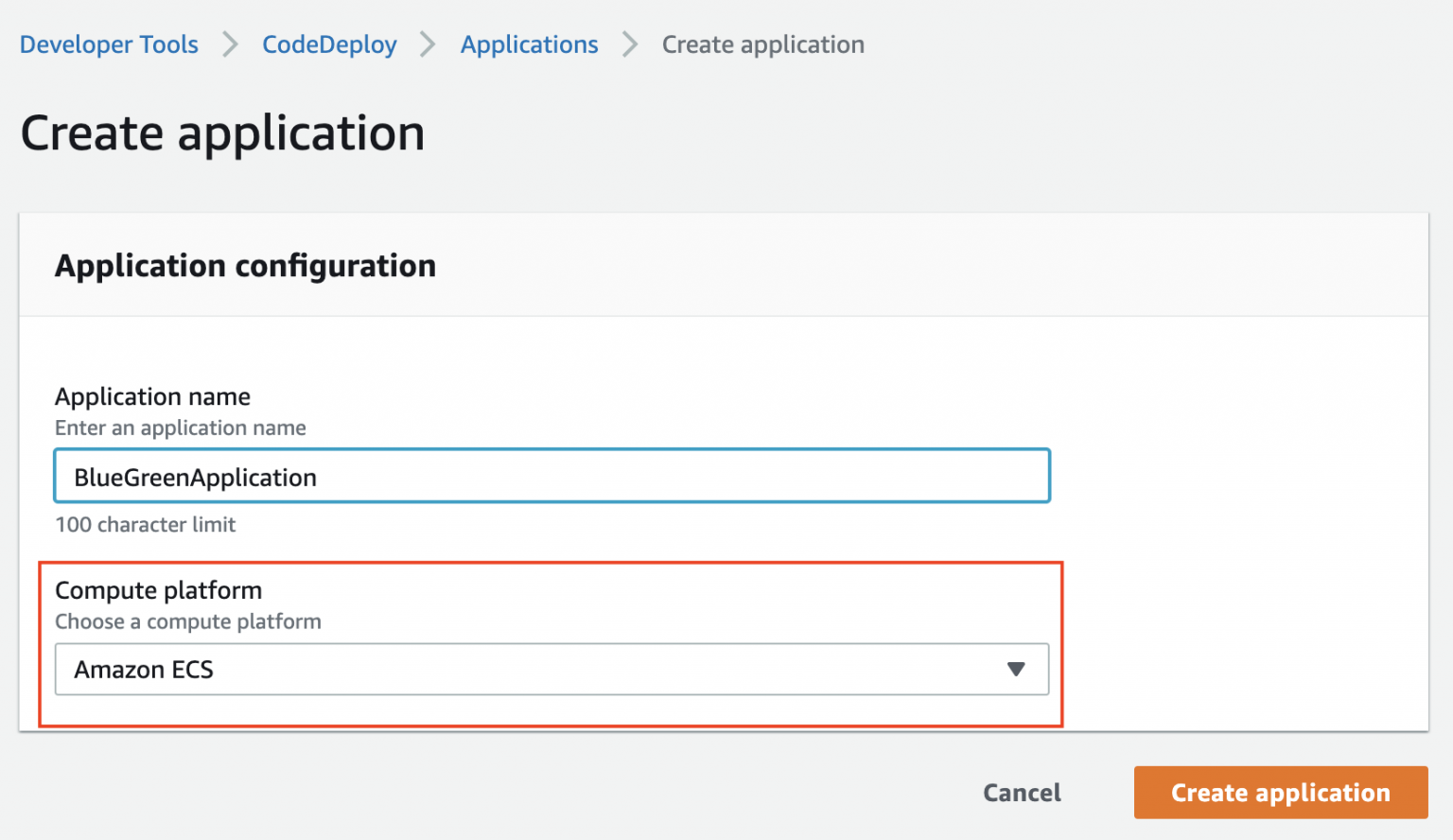
Task: Click the first breadcrumb chevron separator
Action: click(230, 44)
